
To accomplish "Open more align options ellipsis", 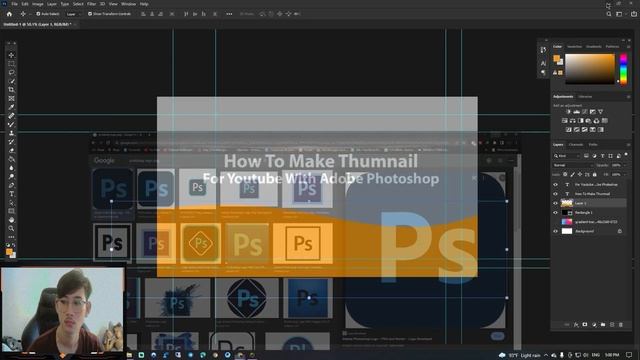I will click(229, 14).
